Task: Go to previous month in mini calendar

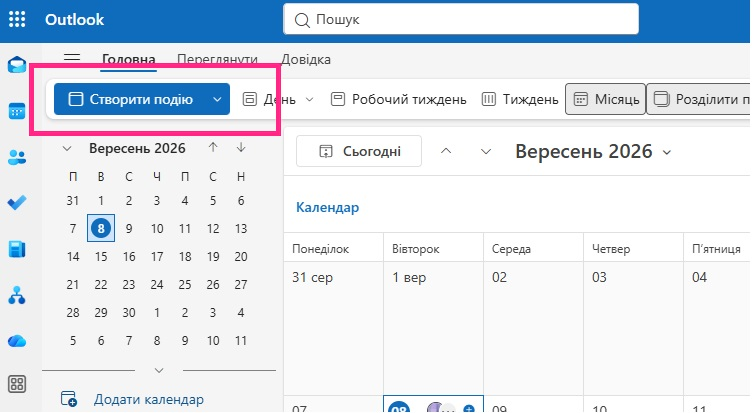Action: point(213,148)
